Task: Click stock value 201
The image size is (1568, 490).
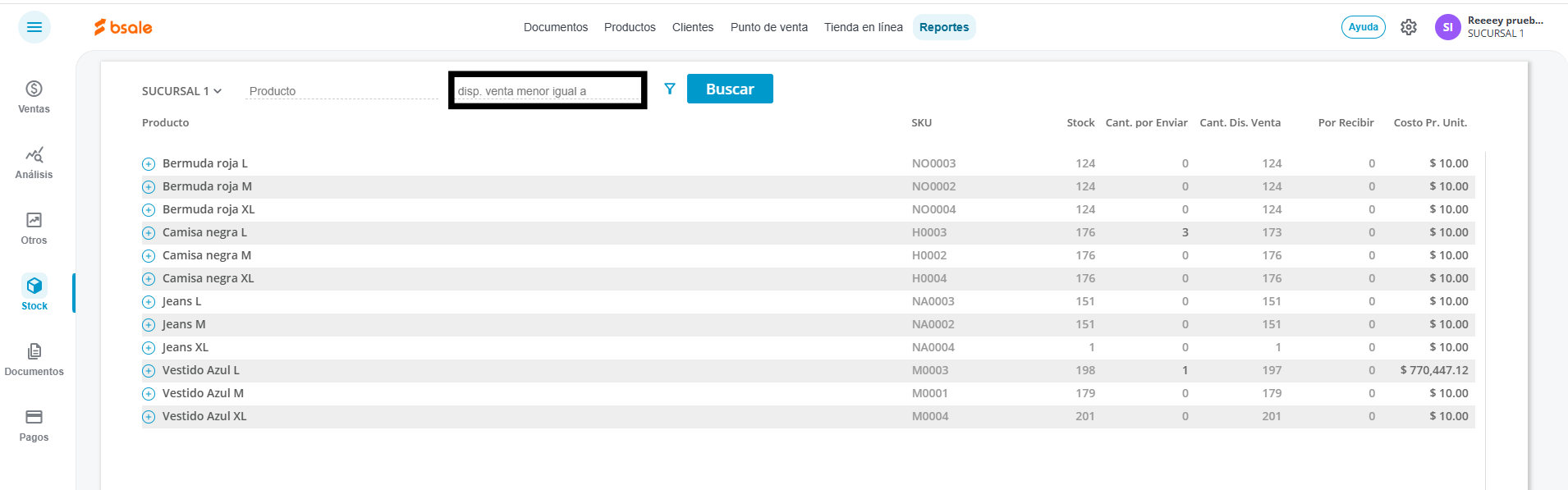Action: [1085, 417]
